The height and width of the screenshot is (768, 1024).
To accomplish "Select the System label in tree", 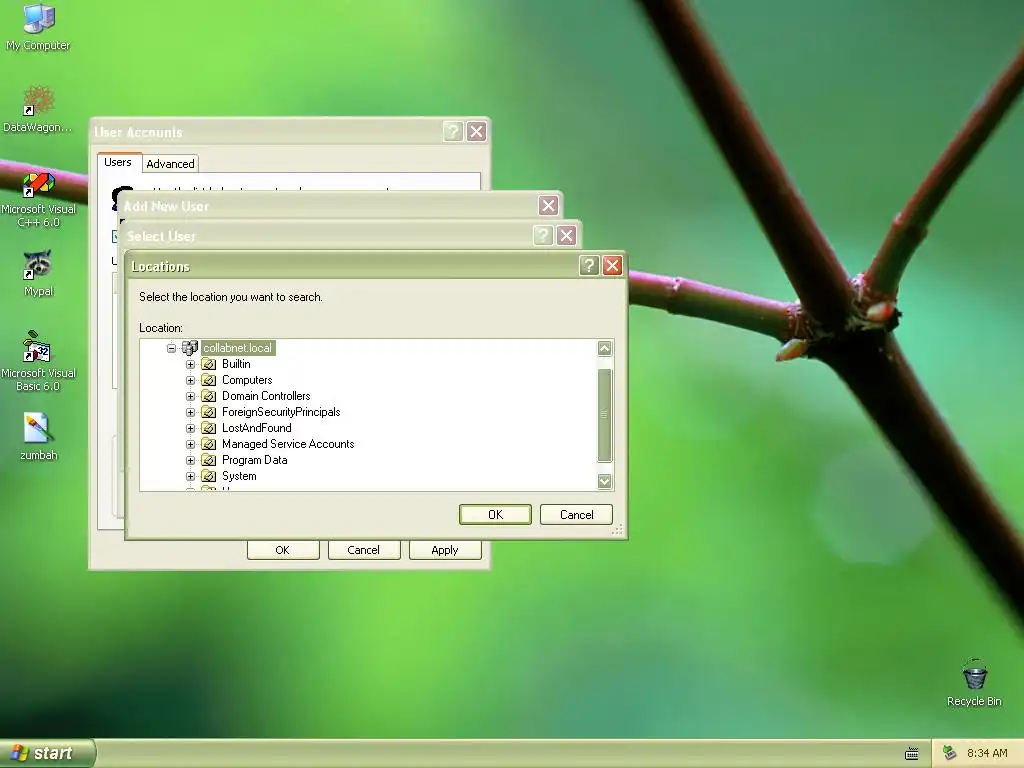I will pos(239,476).
